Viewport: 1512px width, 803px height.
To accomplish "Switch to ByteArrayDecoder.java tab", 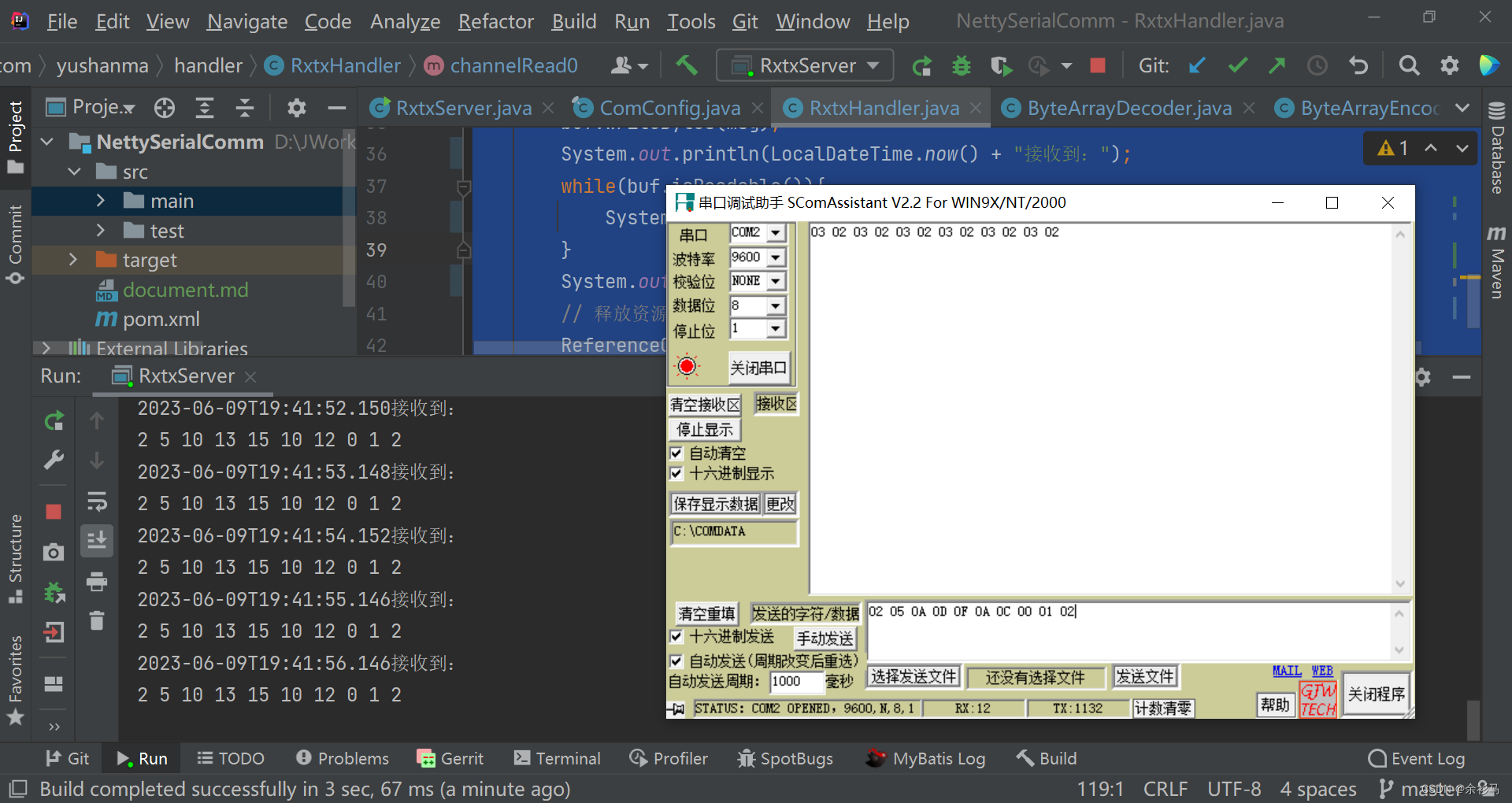I will pyautogui.click(x=1129, y=108).
